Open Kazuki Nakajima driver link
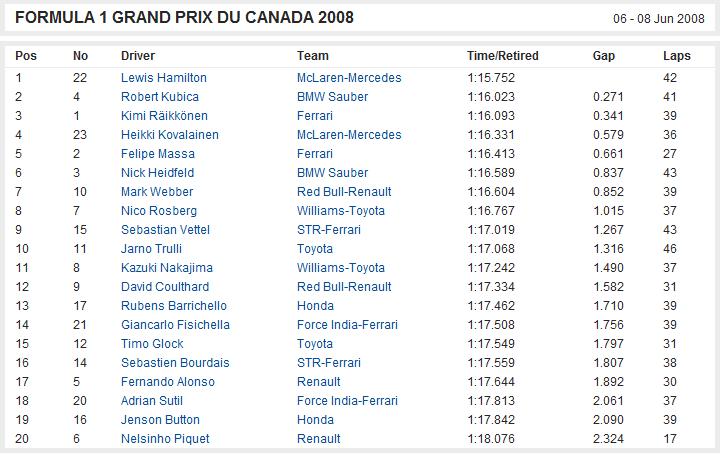Viewport: 721px width, 454px height. 166,268
